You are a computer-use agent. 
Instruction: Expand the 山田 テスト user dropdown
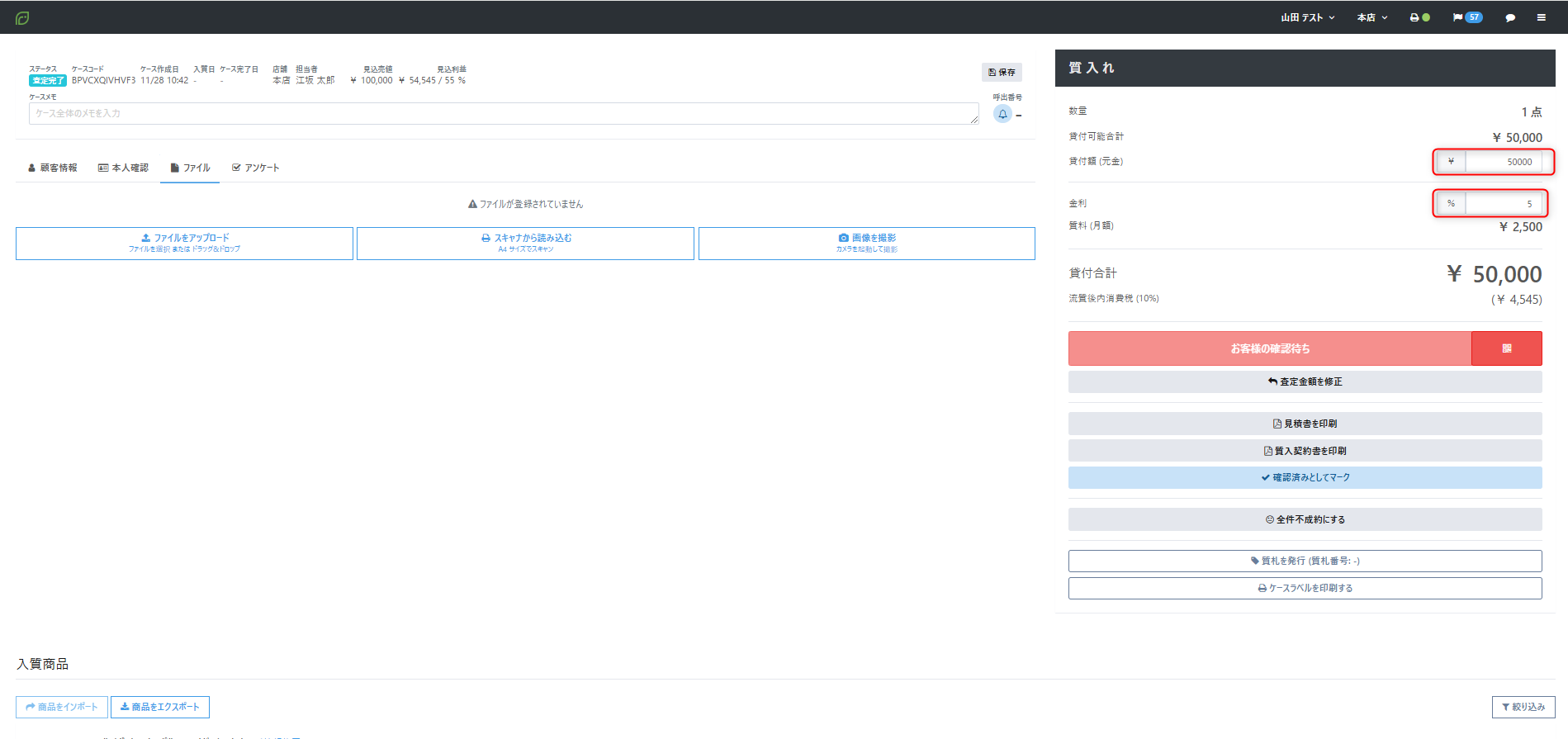pyautogui.click(x=1307, y=17)
